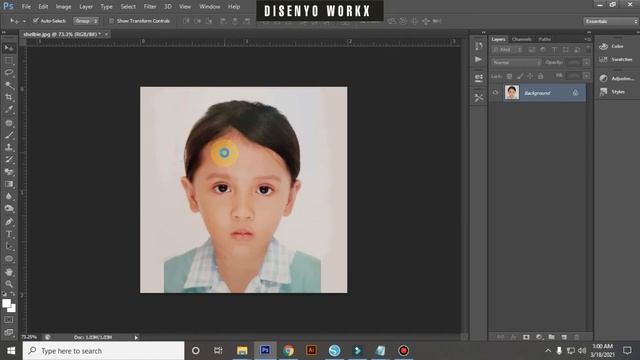This screenshot has width=640, height=360.
Task: Open the layer Fill dropdown arrow
Action: pyautogui.click(x=587, y=76)
